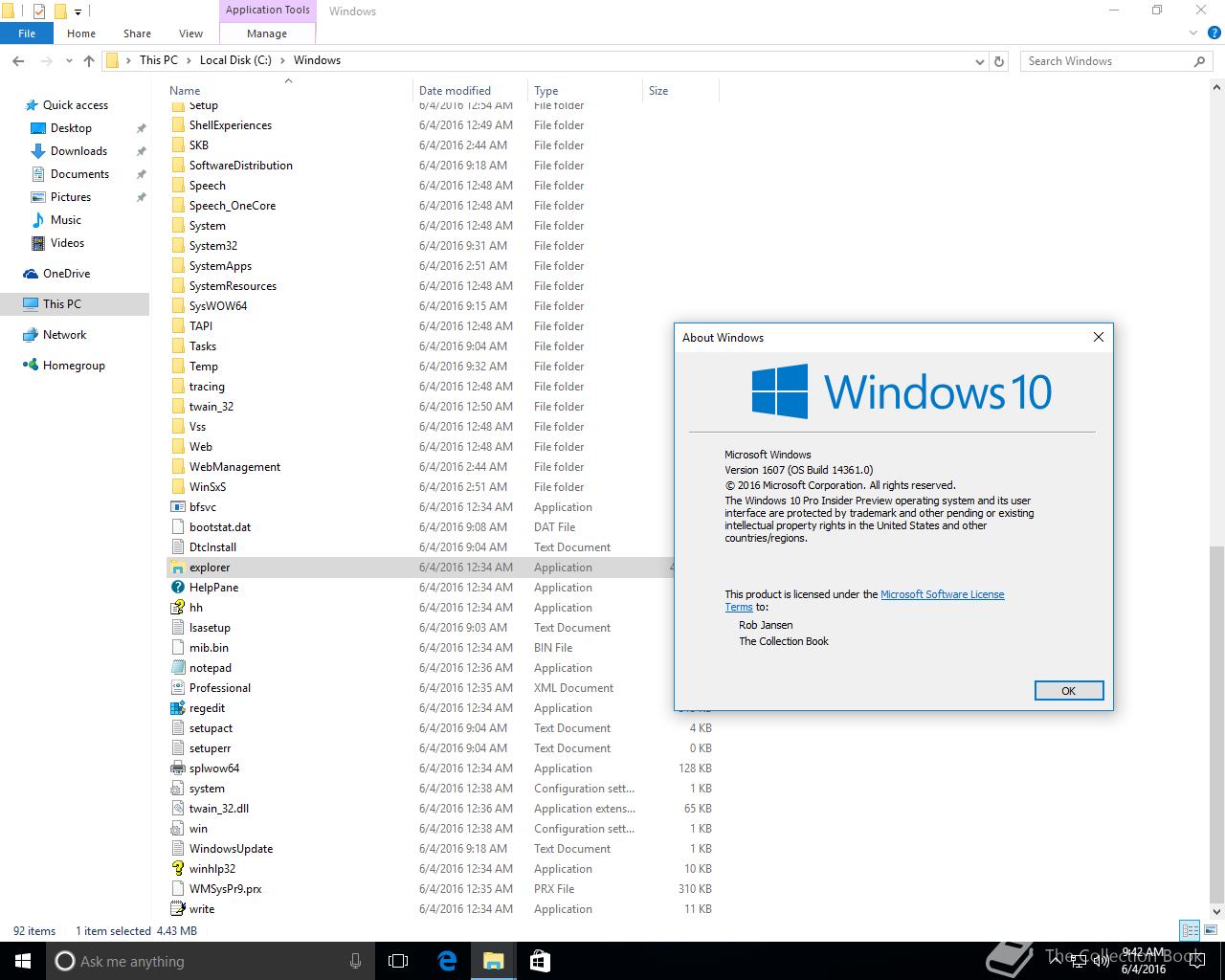Open the Recent locations dropdown arrow
This screenshot has height=980, width=1225.
pyautogui.click(x=69, y=60)
